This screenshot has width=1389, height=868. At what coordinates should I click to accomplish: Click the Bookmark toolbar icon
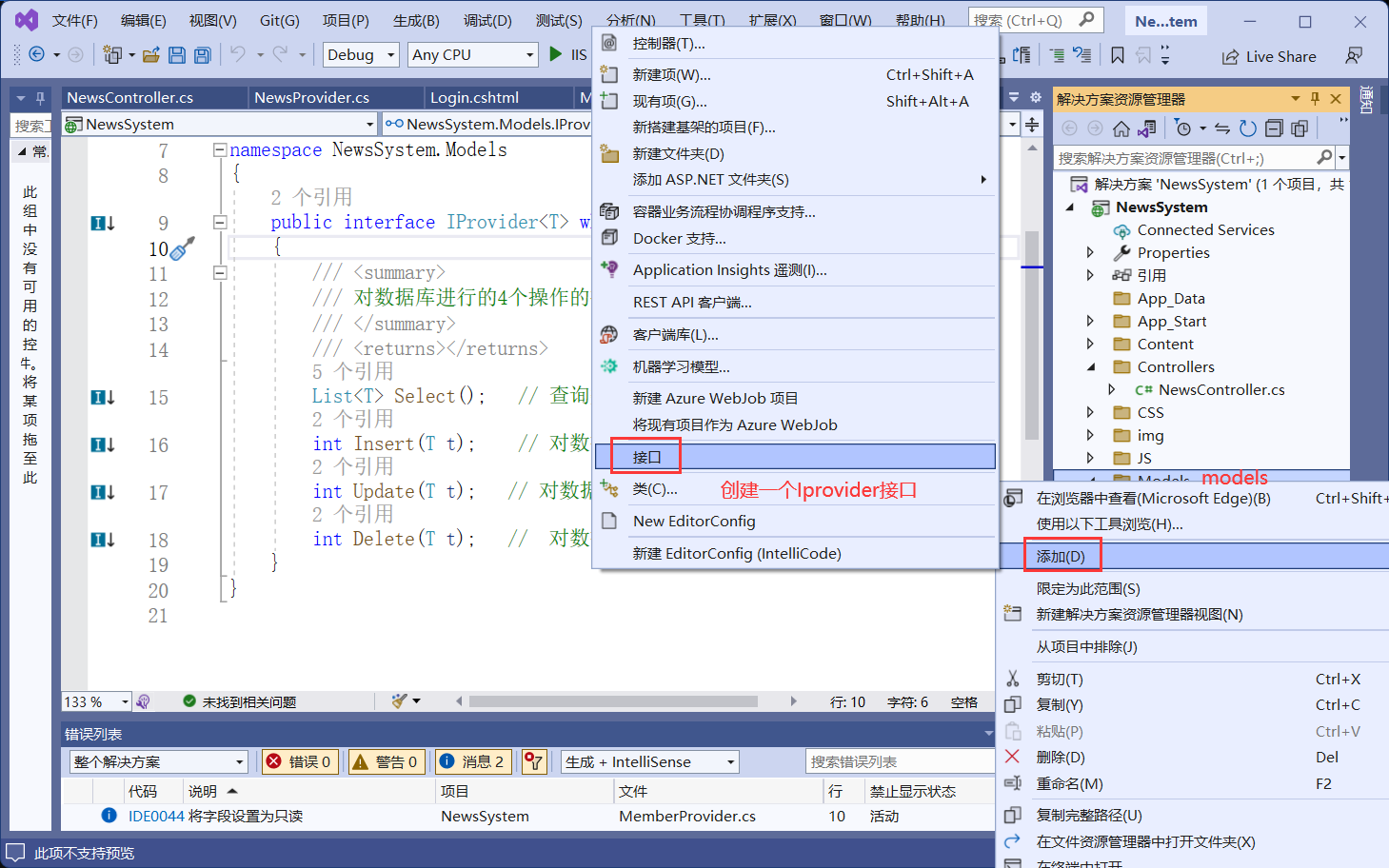tap(1118, 55)
